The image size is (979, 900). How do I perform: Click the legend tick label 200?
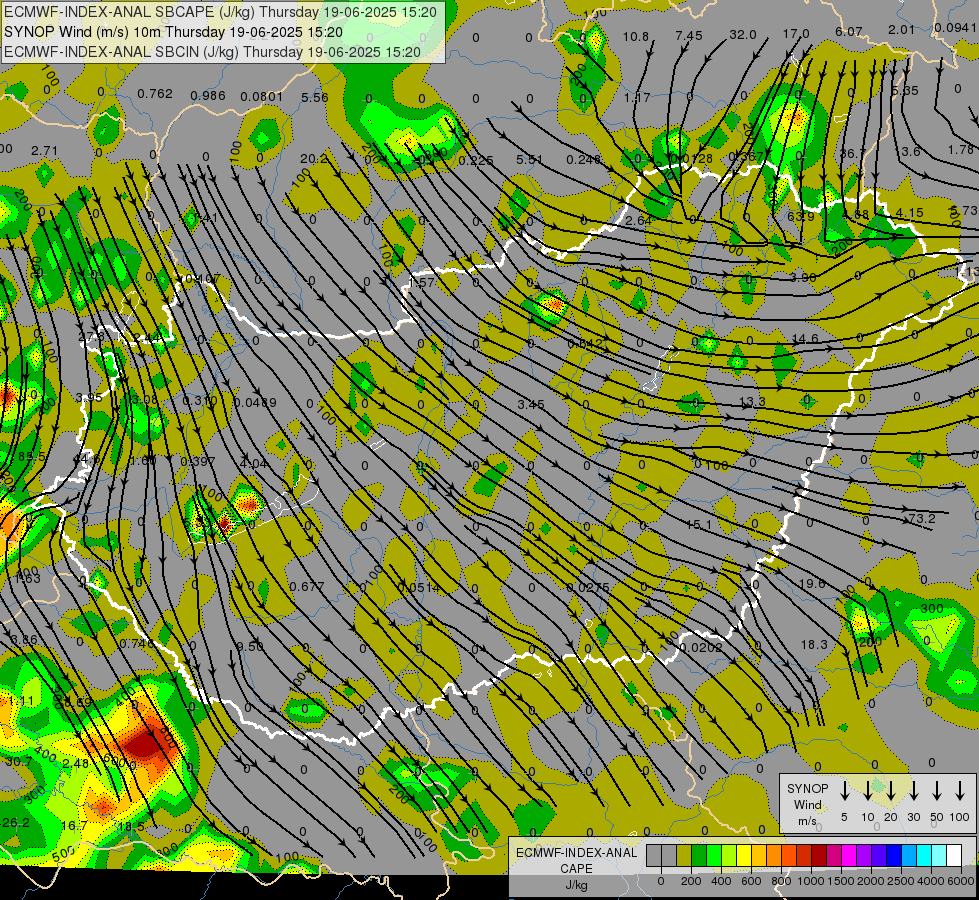point(691,881)
